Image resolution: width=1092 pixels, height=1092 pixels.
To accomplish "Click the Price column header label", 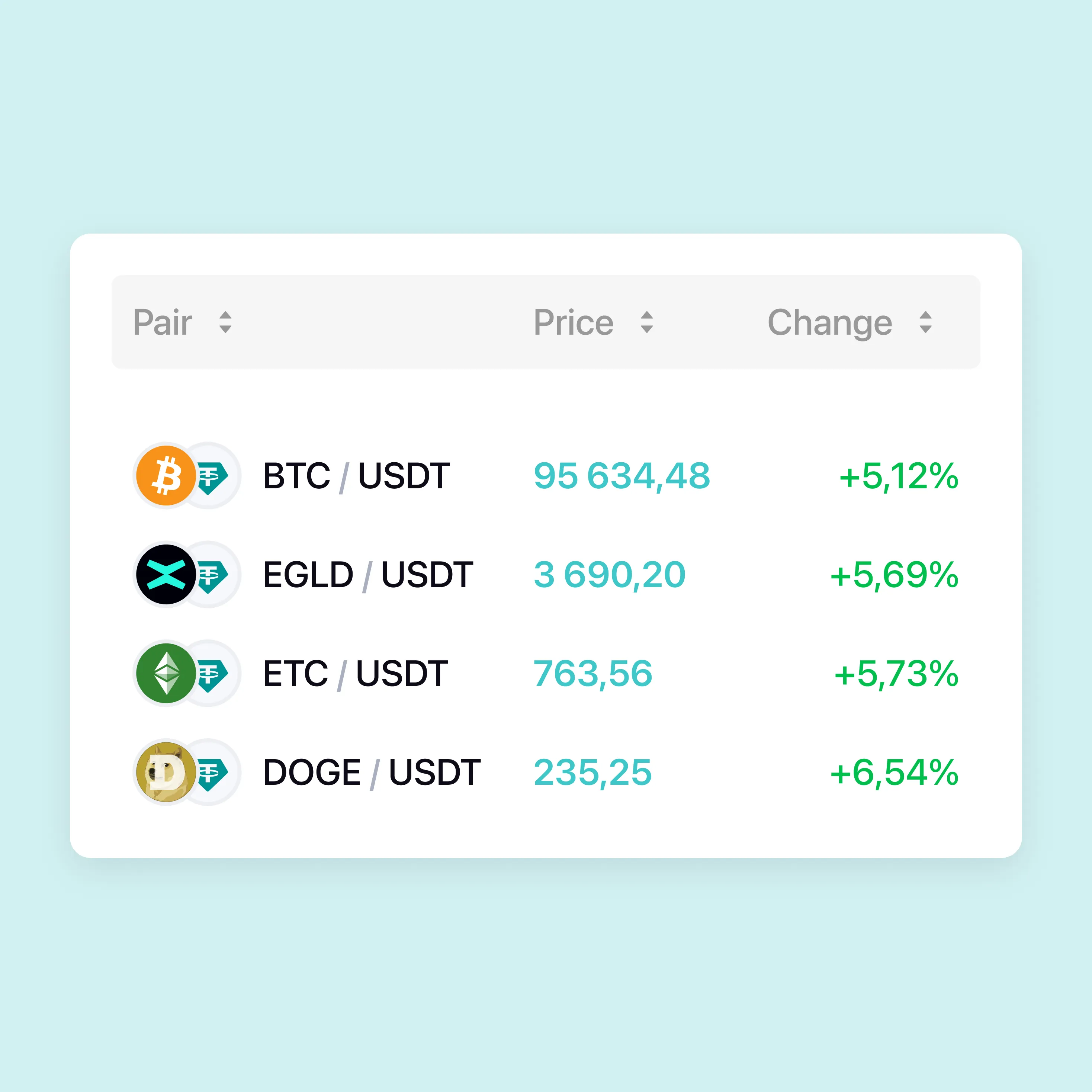I will click(x=573, y=322).
